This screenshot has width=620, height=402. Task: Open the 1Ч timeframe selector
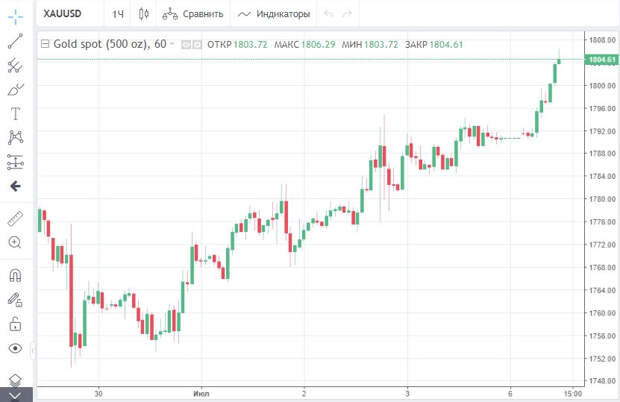click(118, 14)
